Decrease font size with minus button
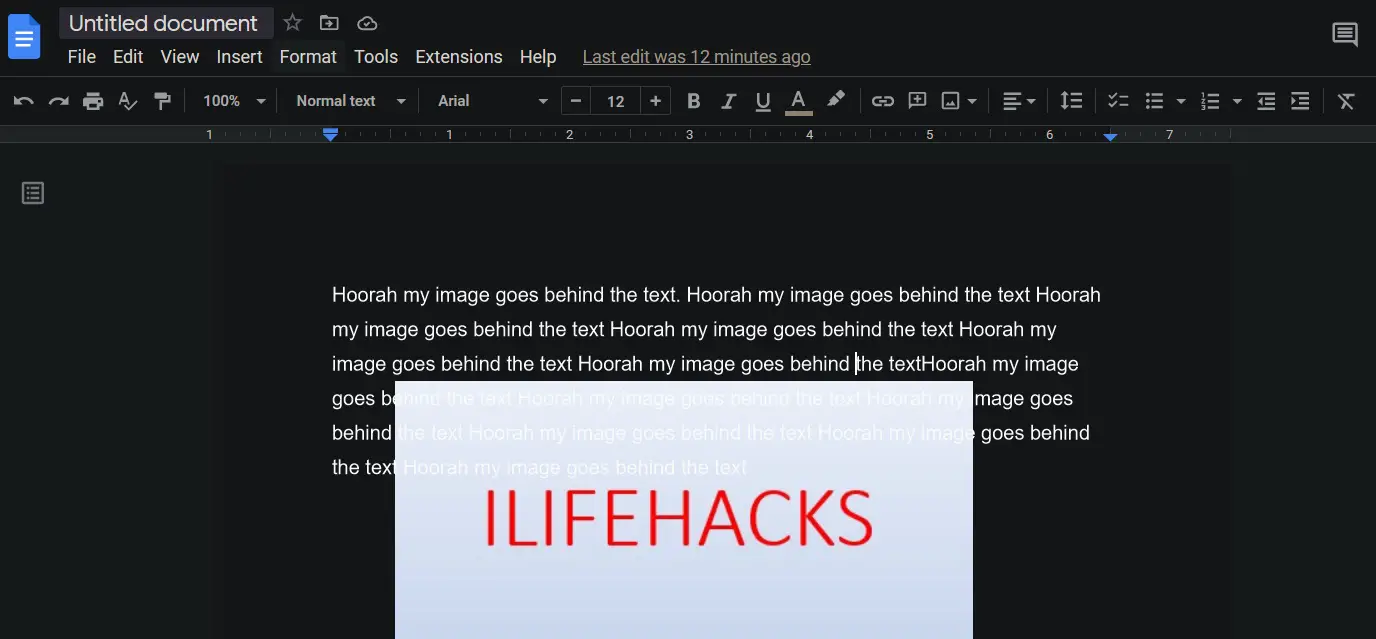Viewport: 1376px width, 639px height. 575,101
